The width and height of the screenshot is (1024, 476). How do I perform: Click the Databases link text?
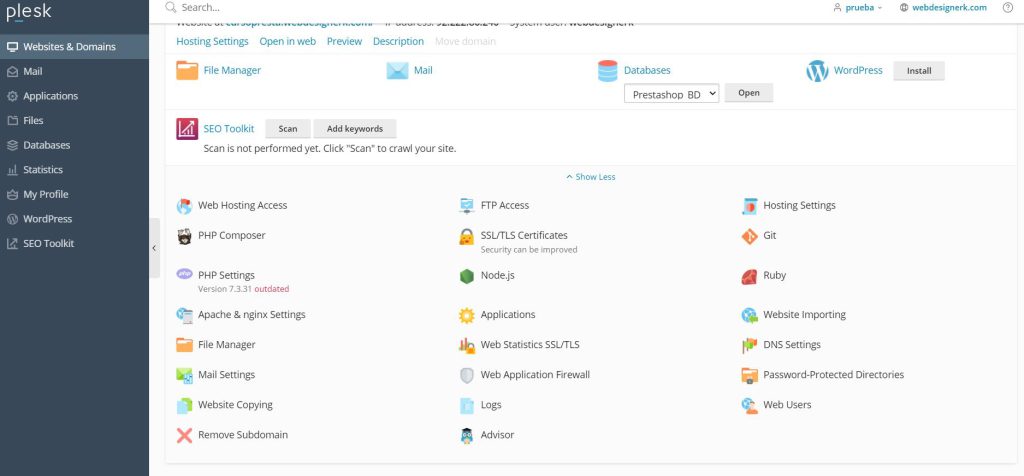click(x=647, y=71)
